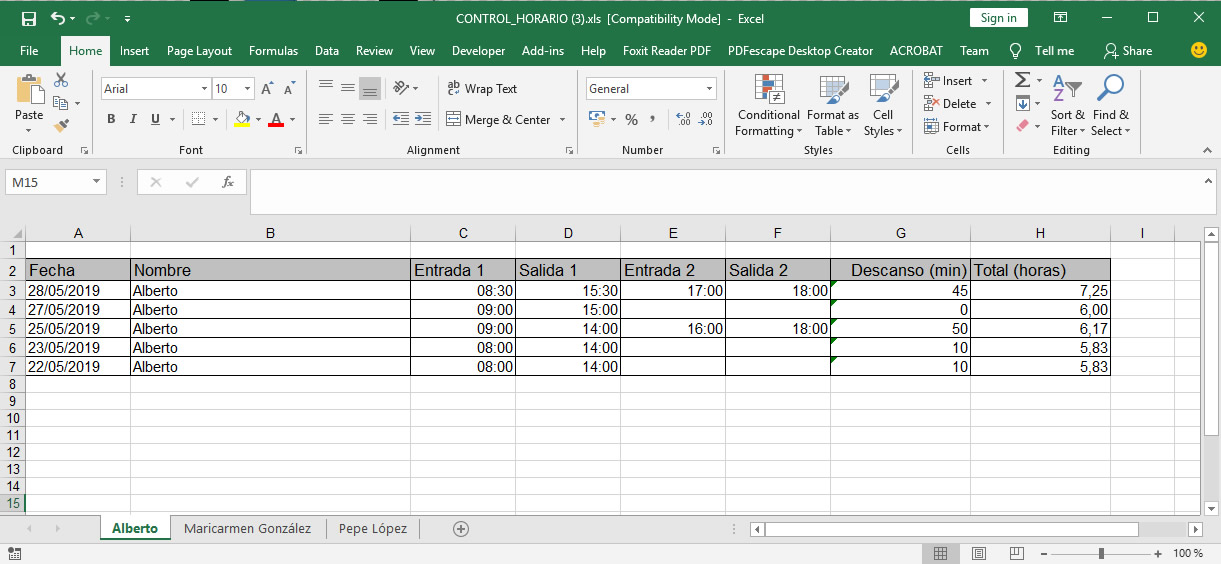The height and width of the screenshot is (564, 1221).
Task: Expand Merge & Center dropdown arrow
Action: [x=562, y=120]
